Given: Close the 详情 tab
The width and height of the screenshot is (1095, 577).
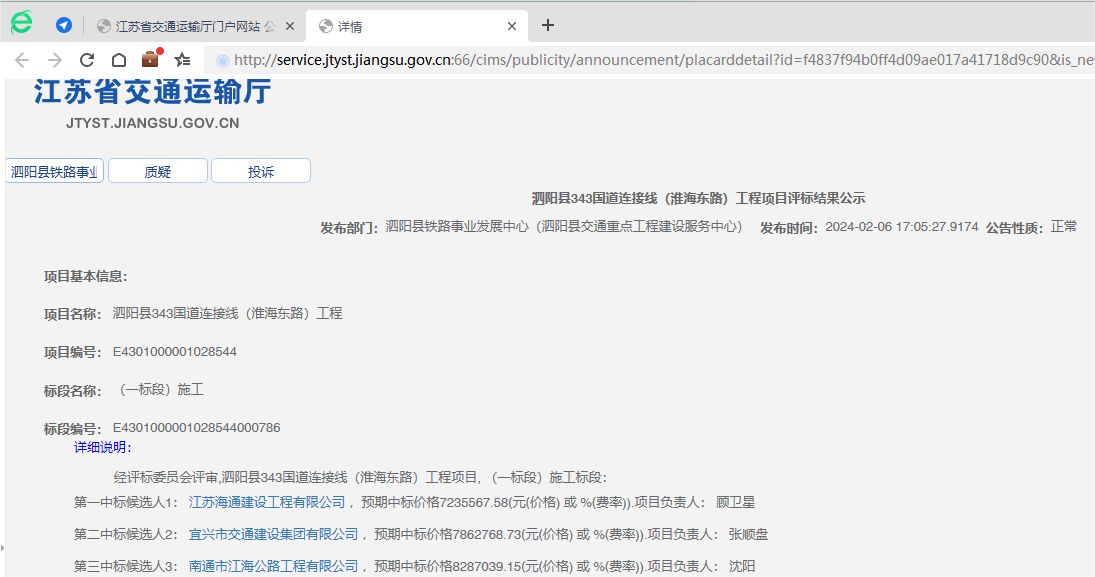Looking at the screenshot, I should (x=512, y=26).
